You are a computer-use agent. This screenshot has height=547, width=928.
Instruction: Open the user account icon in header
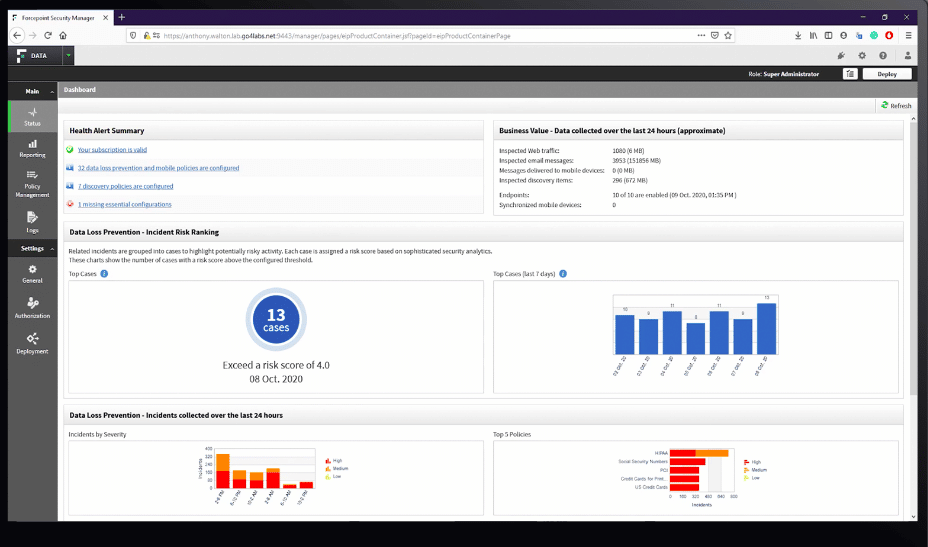[x=907, y=56]
